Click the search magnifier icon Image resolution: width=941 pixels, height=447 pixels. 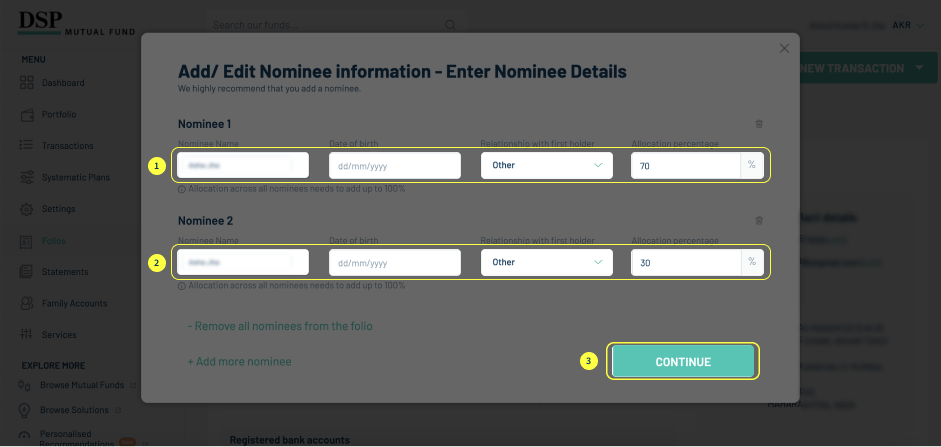tap(451, 25)
